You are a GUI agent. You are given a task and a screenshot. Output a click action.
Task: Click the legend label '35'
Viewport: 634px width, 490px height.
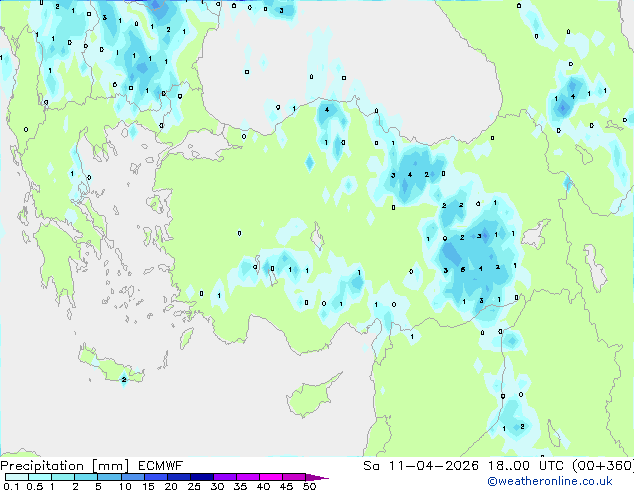click(x=240, y=486)
